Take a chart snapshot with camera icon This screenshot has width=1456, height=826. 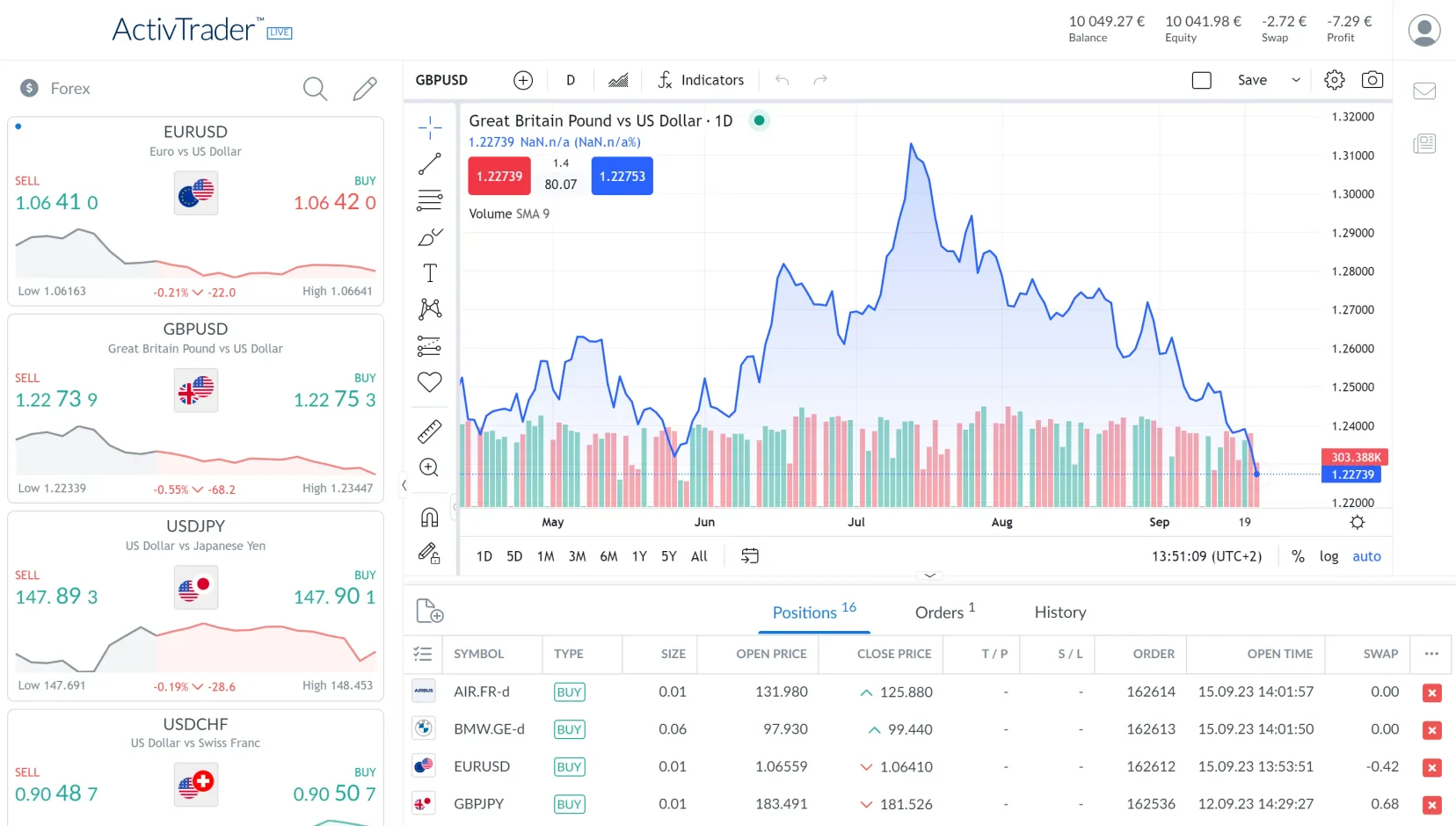(1372, 80)
